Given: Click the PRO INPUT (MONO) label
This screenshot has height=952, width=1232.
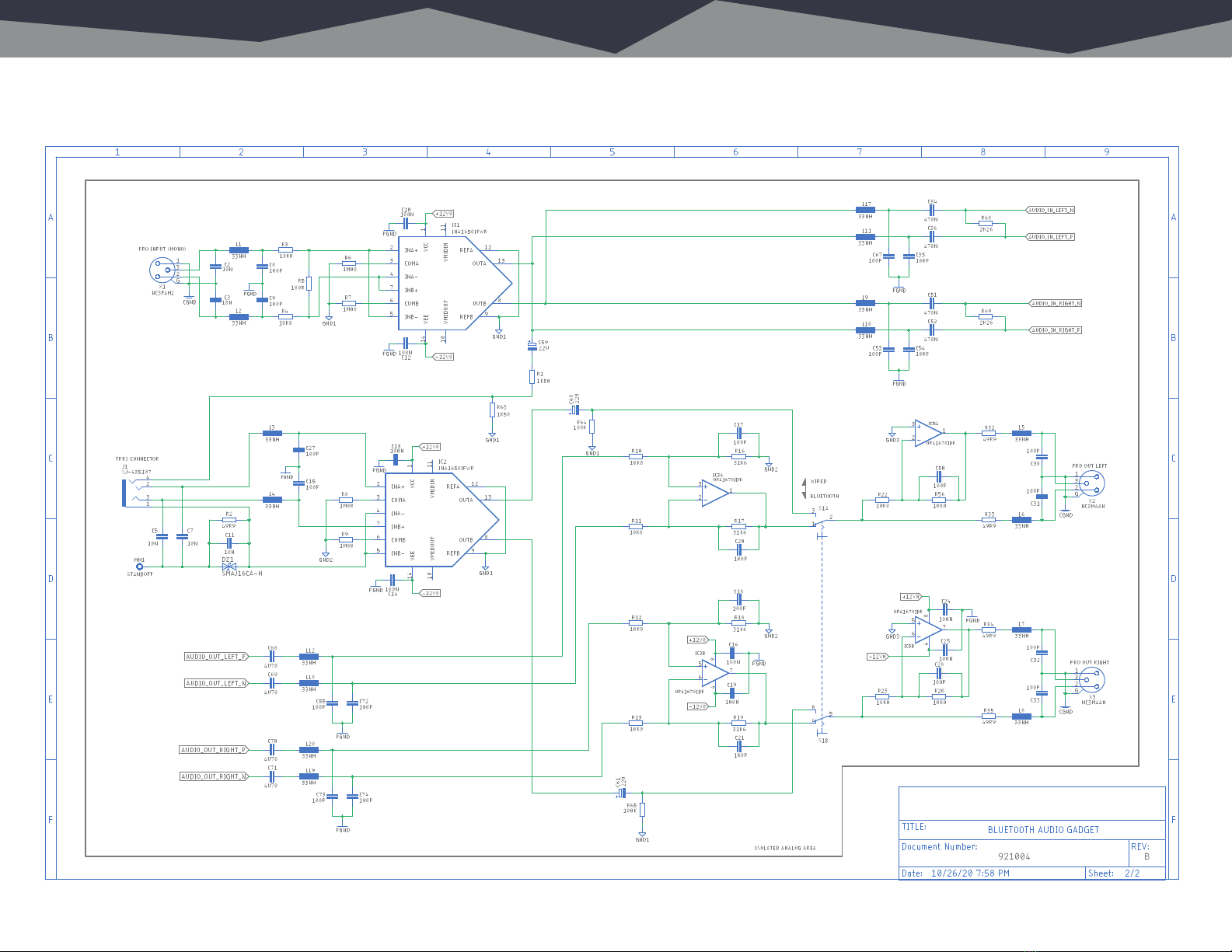Looking at the screenshot, I should pos(162,249).
